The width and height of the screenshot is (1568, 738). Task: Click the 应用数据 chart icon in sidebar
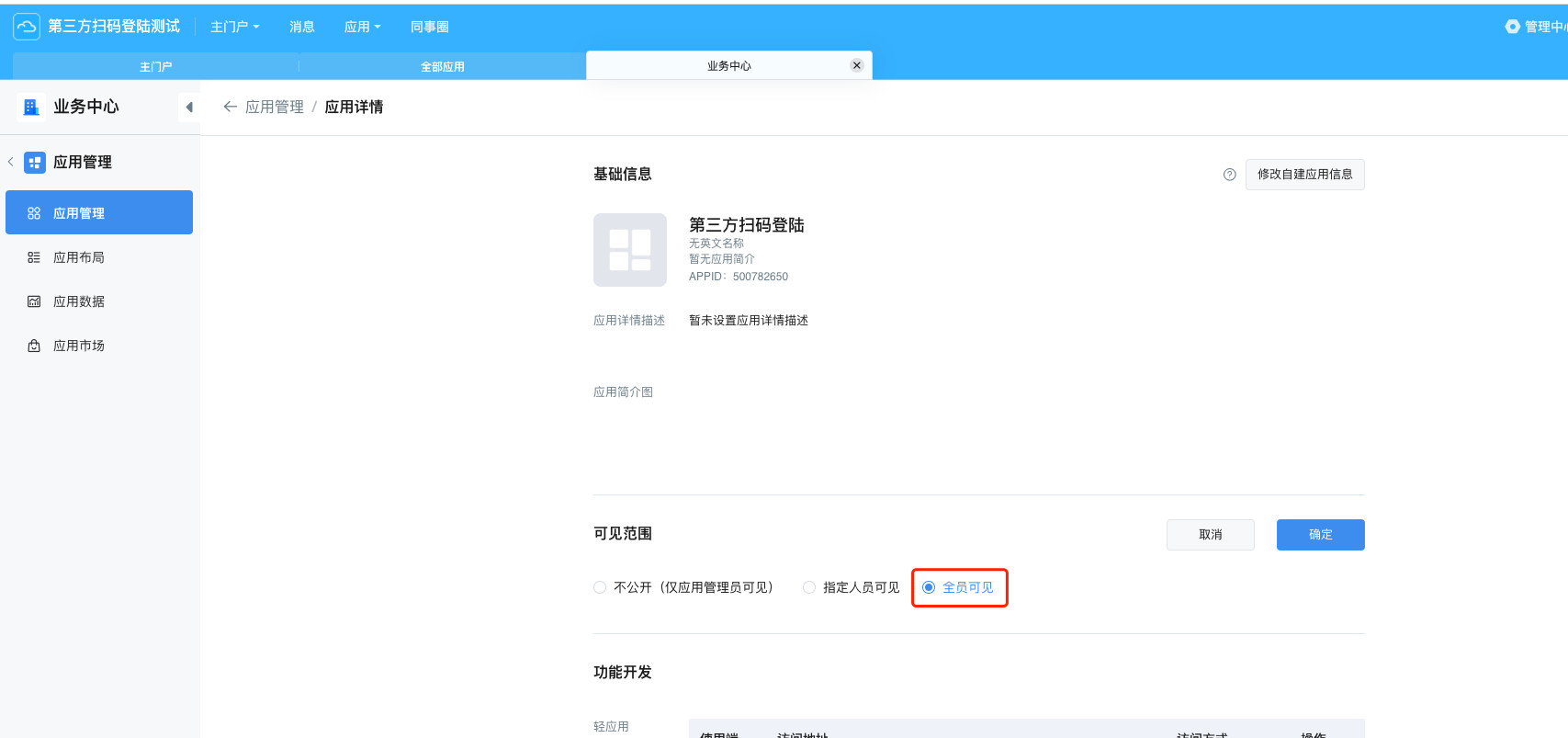click(34, 301)
